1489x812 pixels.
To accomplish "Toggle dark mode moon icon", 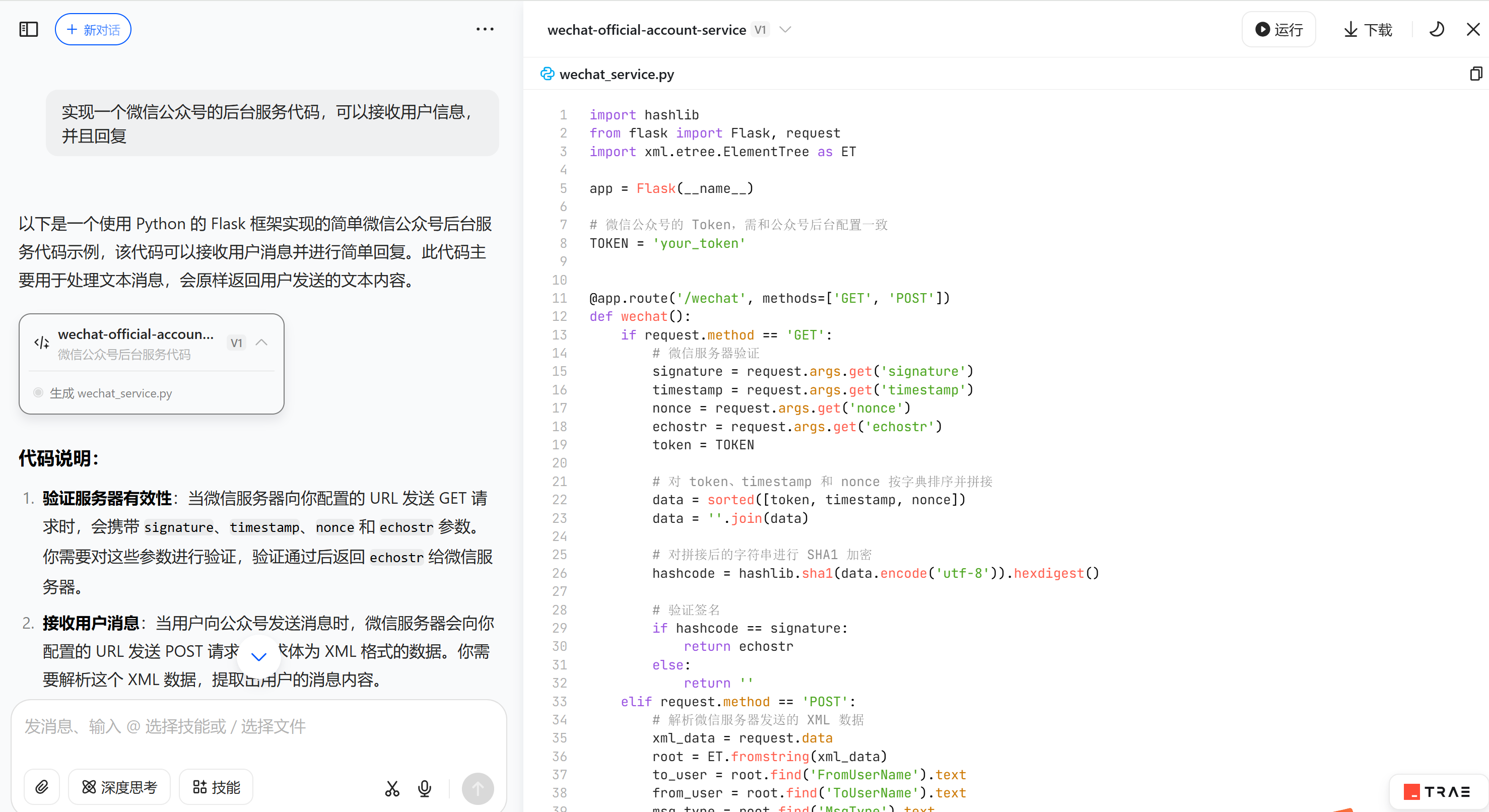I will [1437, 30].
